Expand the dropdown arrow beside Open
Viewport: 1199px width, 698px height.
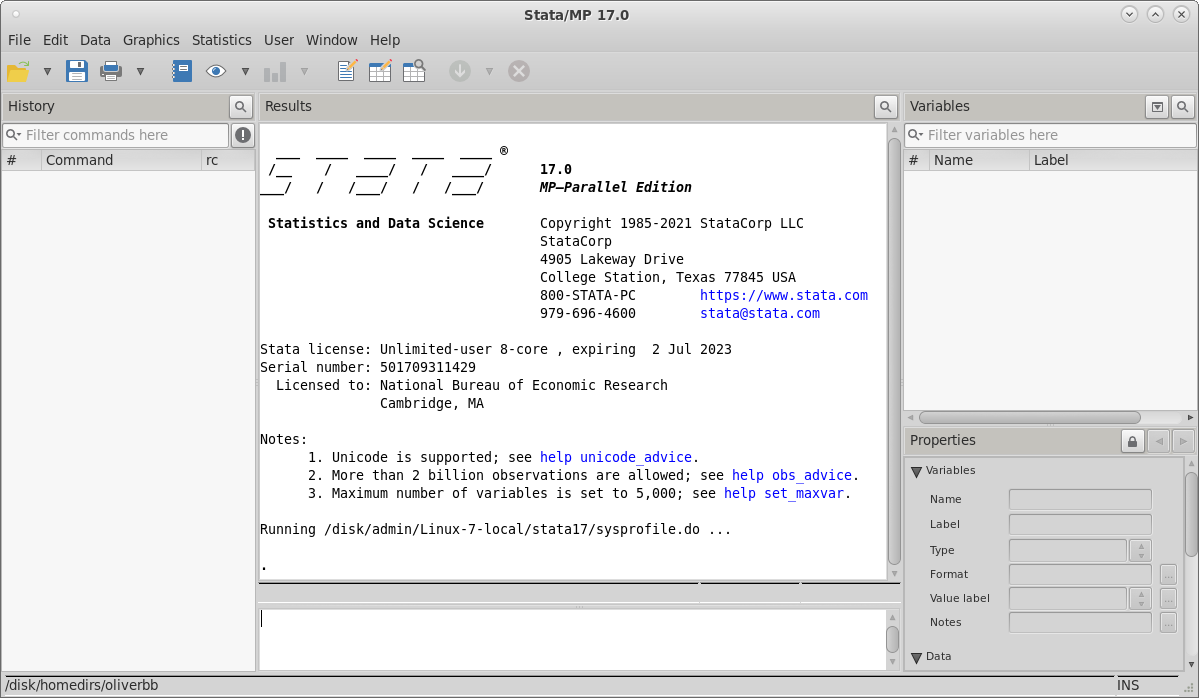click(47, 72)
